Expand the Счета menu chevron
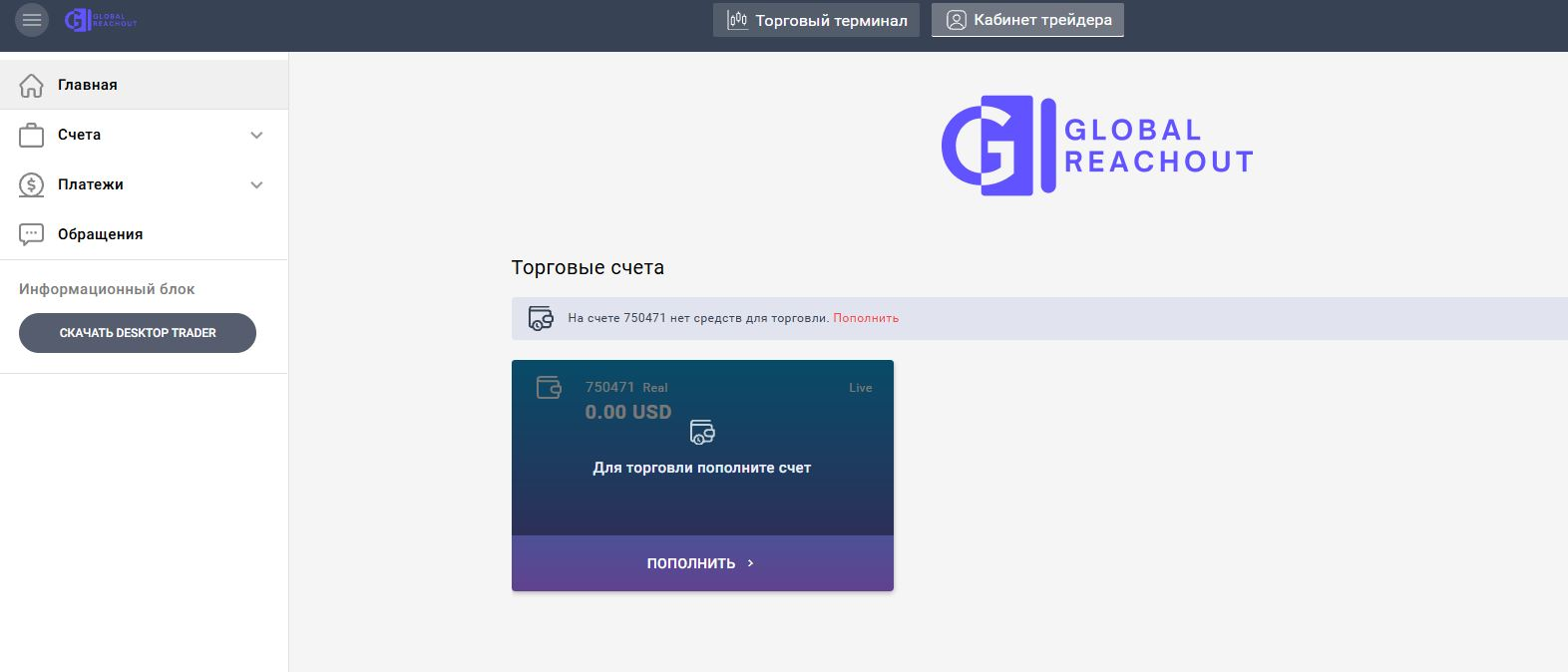This screenshot has width=1568, height=672. [x=256, y=135]
